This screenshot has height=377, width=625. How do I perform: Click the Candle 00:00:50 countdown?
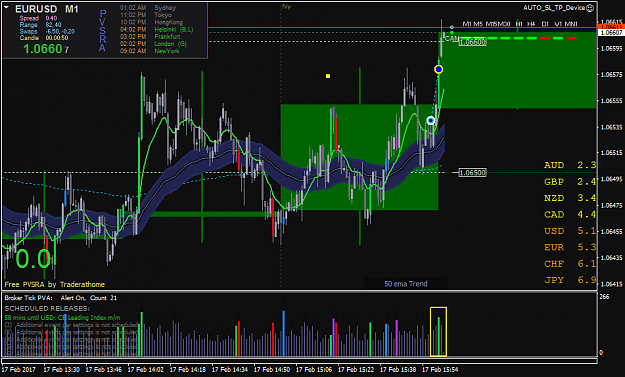[x=57, y=38]
